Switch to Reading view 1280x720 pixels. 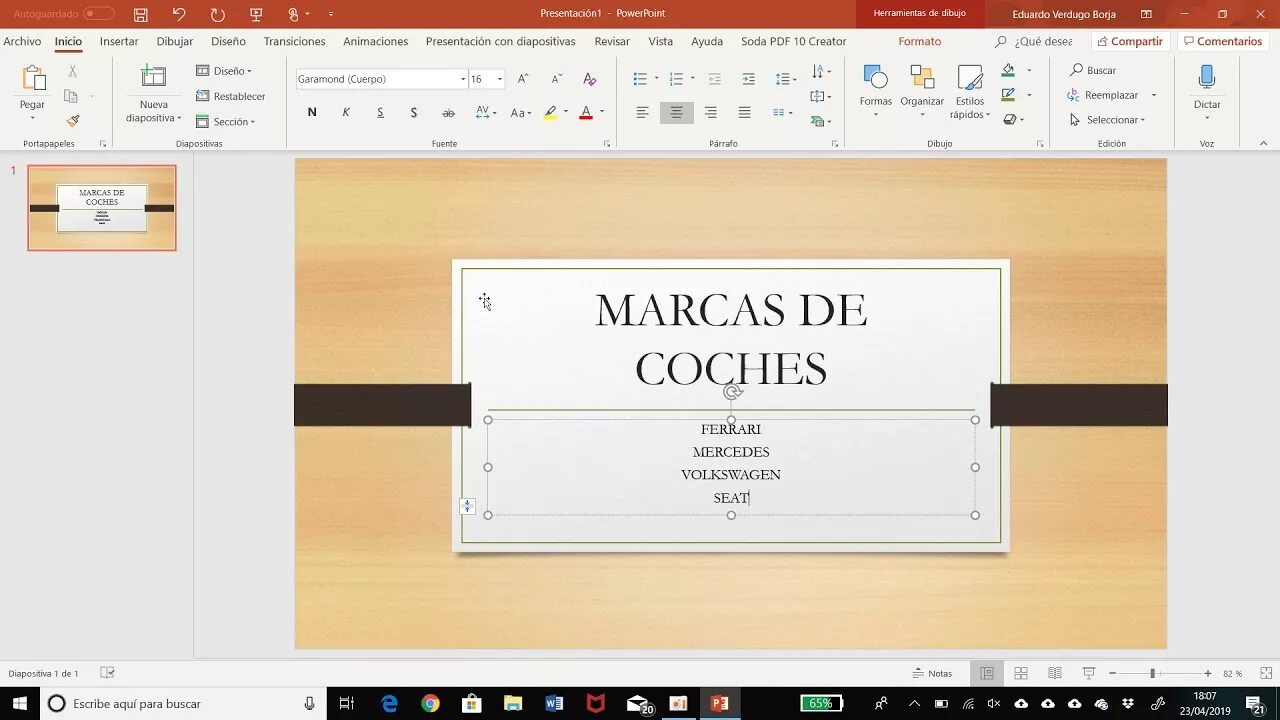point(1054,673)
